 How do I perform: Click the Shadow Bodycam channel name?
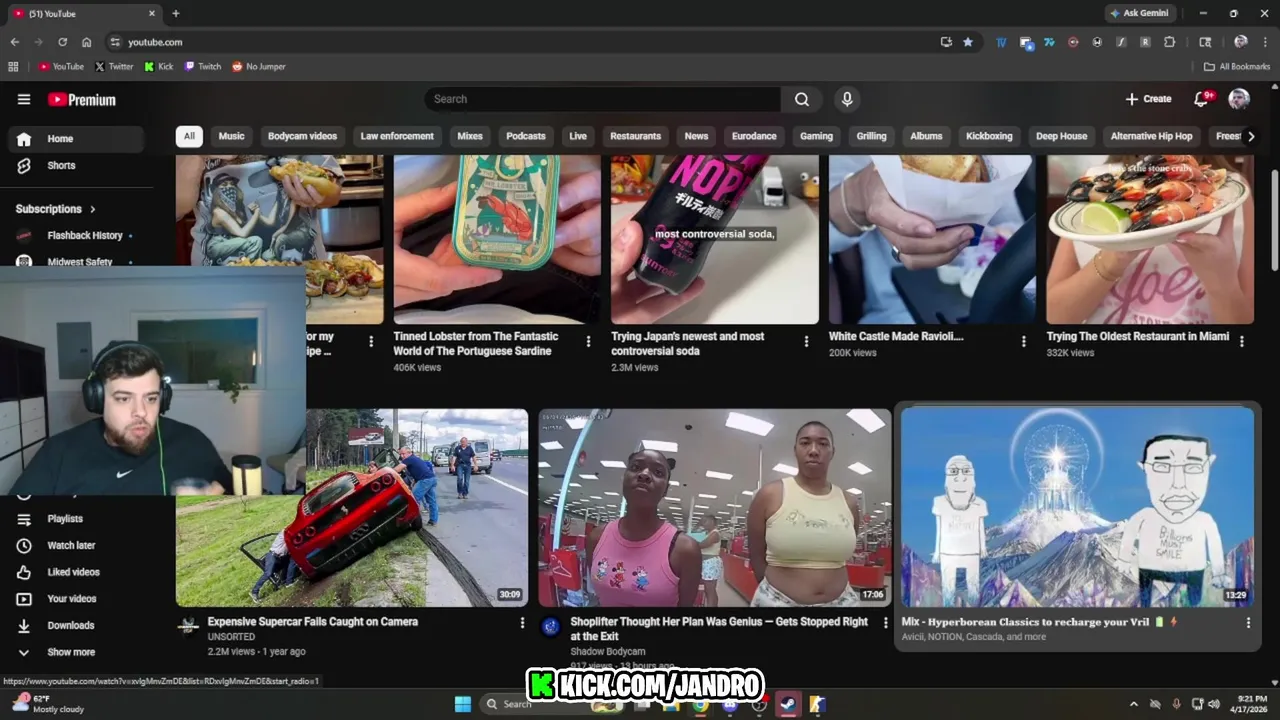click(x=607, y=652)
